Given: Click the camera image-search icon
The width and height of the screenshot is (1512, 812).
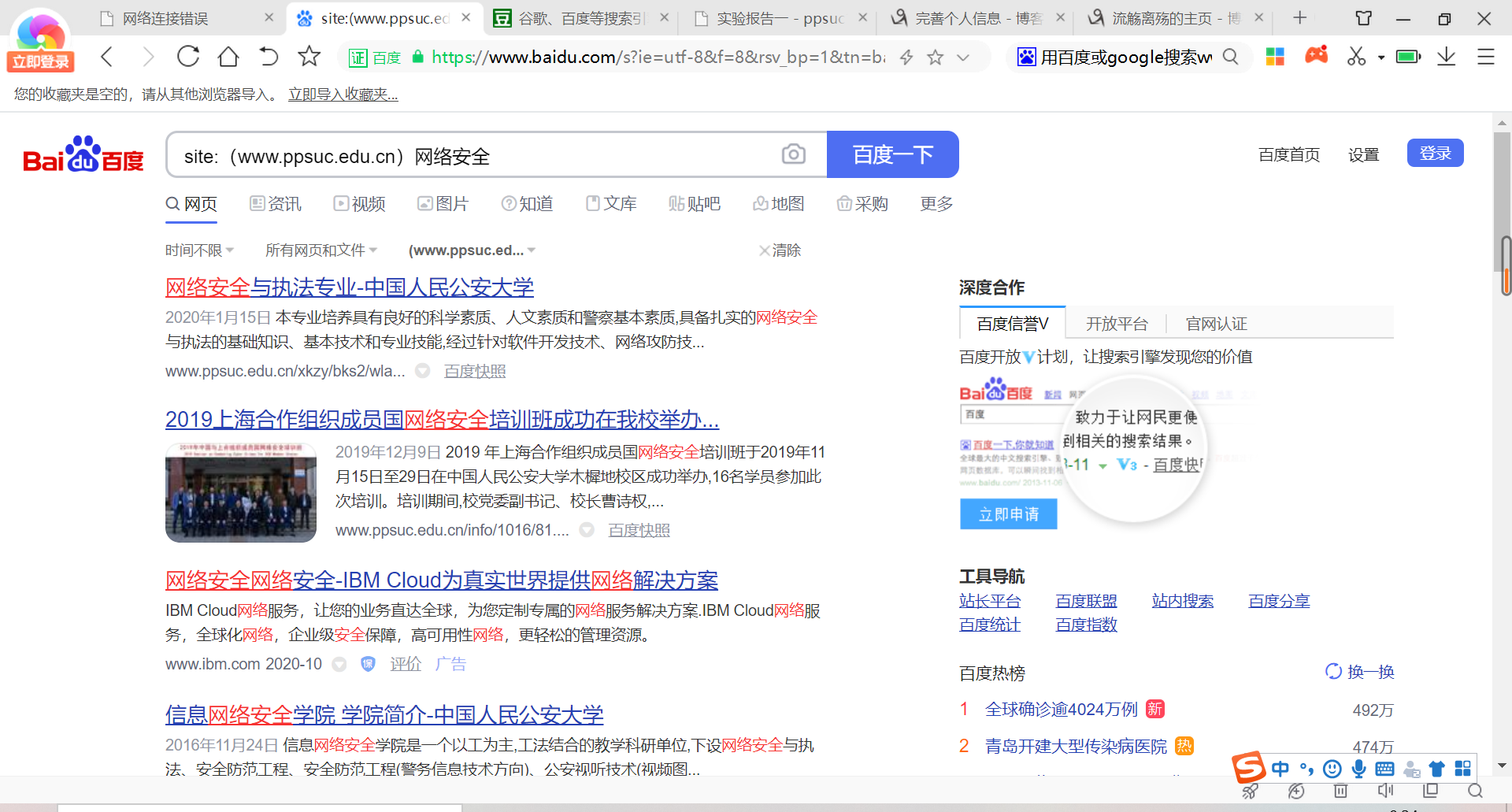Looking at the screenshot, I should pos(794,154).
